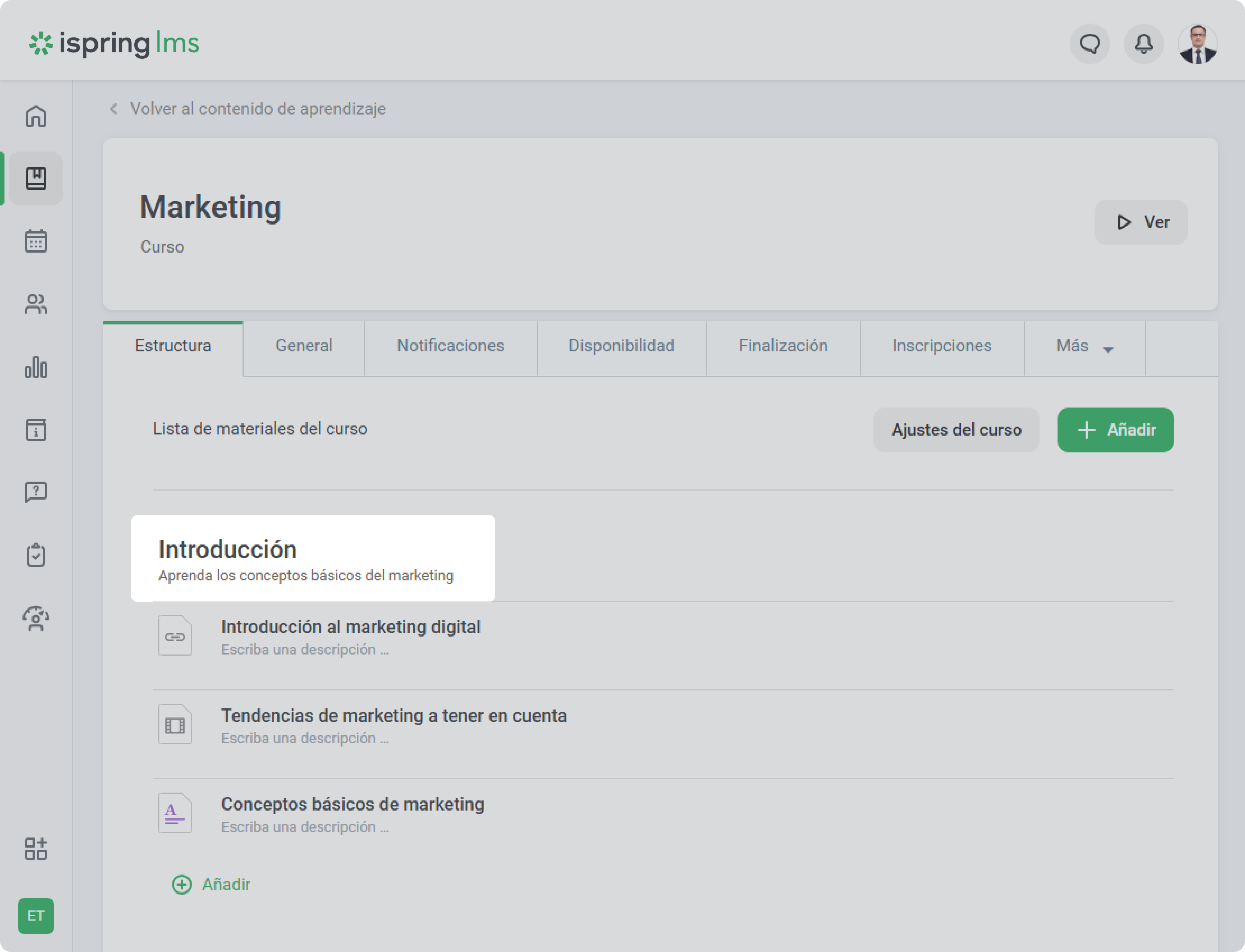Click description field under Conceptos básicos de marketing

click(x=304, y=827)
